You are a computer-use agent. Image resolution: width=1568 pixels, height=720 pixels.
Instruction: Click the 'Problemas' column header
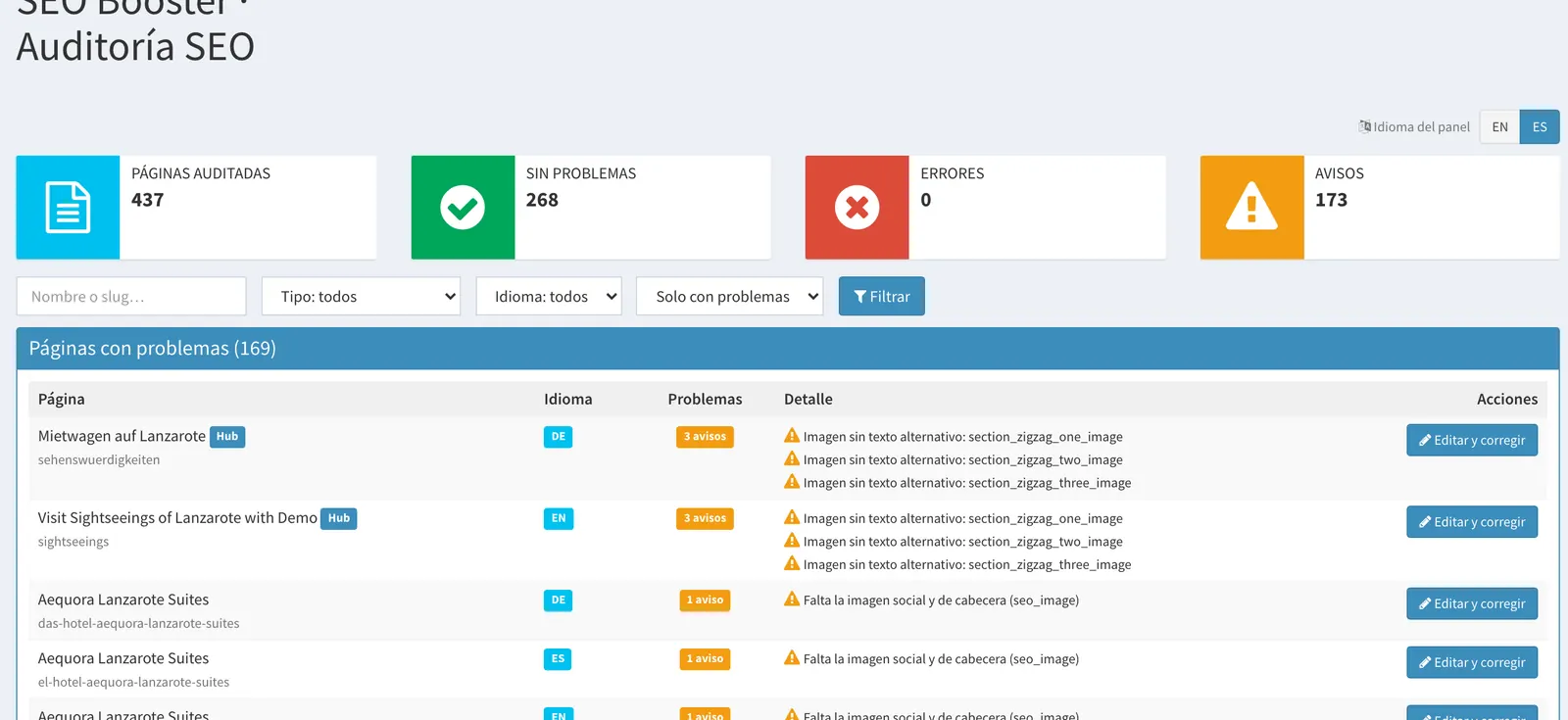coord(705,399)
